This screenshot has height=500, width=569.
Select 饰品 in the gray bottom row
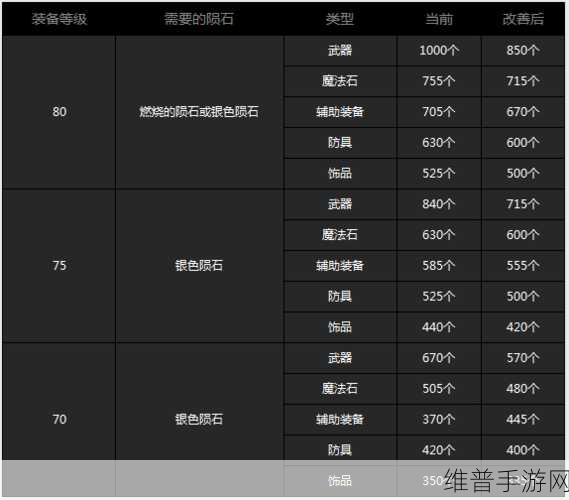(340, 481)
